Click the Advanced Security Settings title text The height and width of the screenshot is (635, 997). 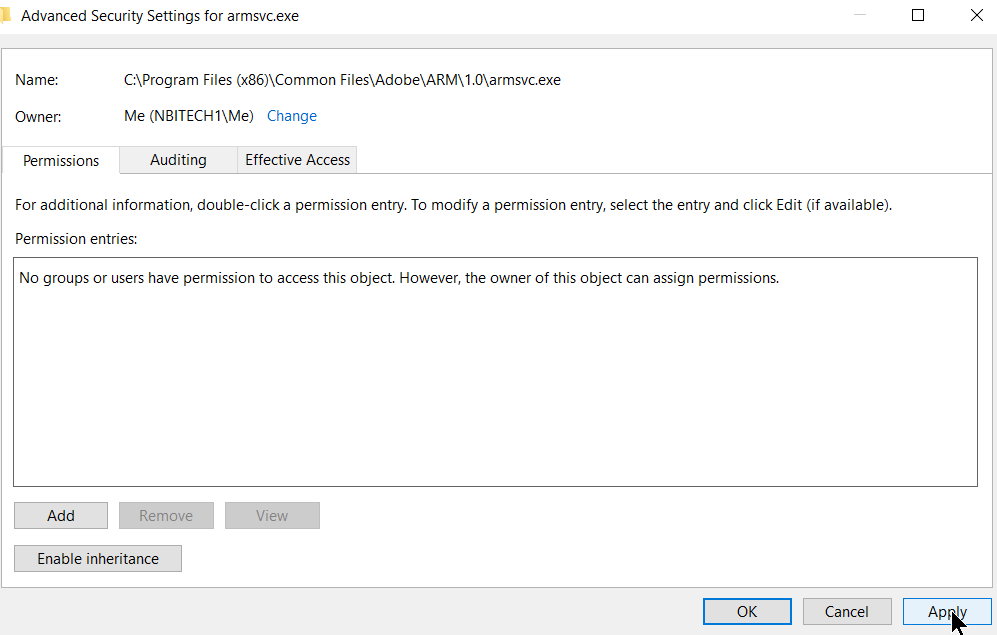click(159, 15)
